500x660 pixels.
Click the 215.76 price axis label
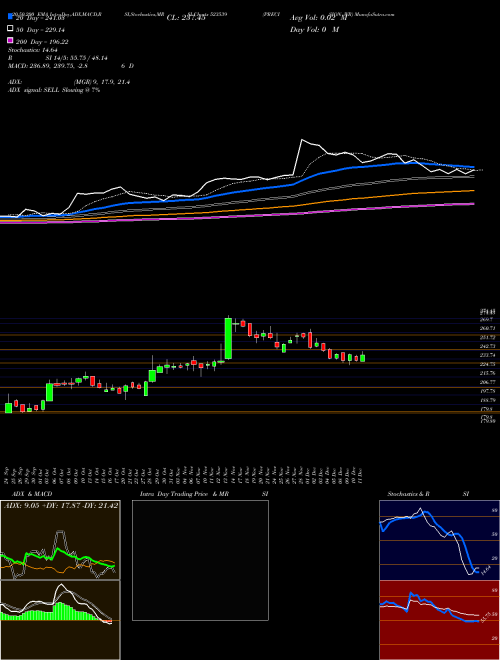pos(487,373)
